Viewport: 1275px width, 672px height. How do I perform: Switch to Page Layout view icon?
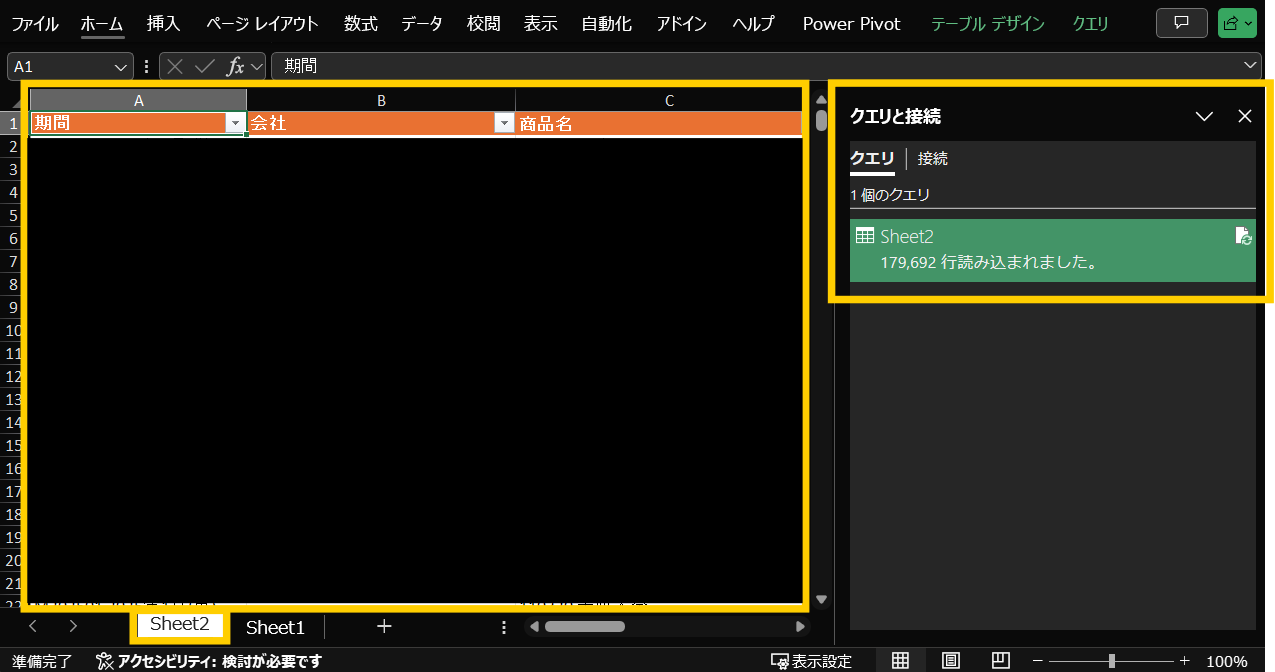point(951,661)
